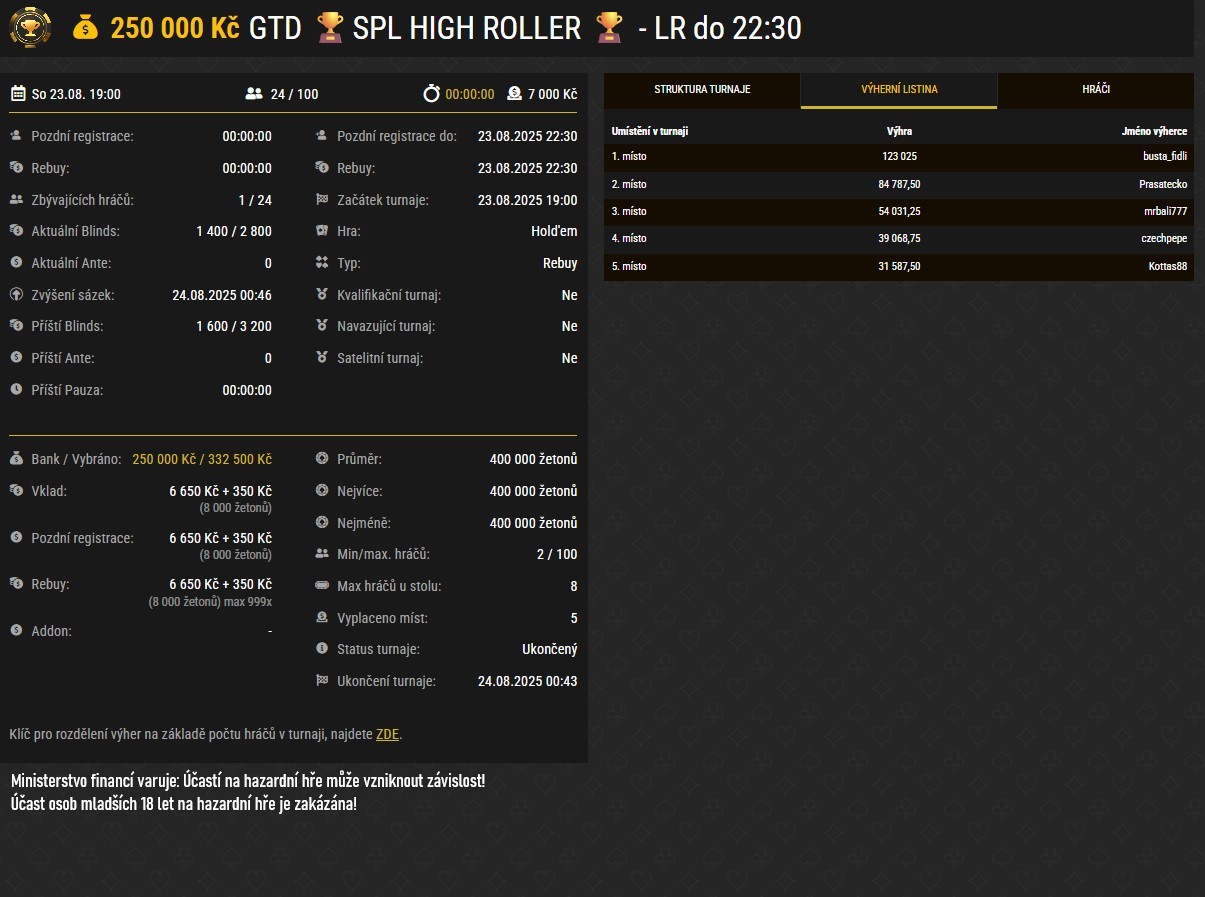
Task: Click winner name busta_fidli
Action: [1164, 156]
